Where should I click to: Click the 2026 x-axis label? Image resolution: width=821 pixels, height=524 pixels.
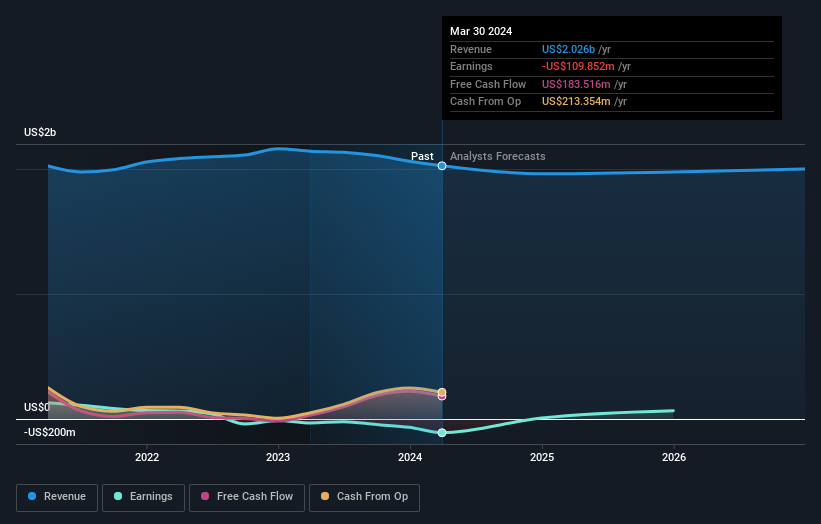tap(674, 458)
